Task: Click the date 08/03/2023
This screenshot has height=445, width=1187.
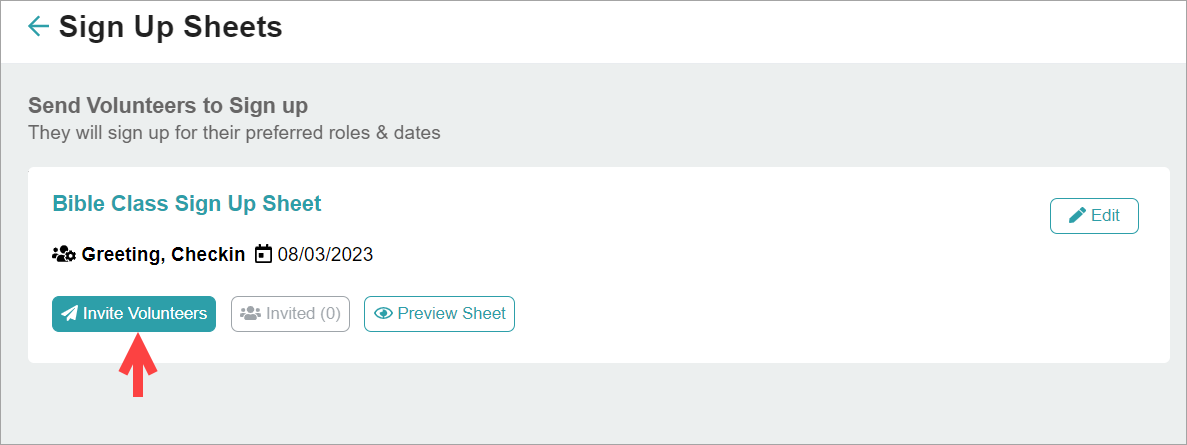Action: (325, 254)
